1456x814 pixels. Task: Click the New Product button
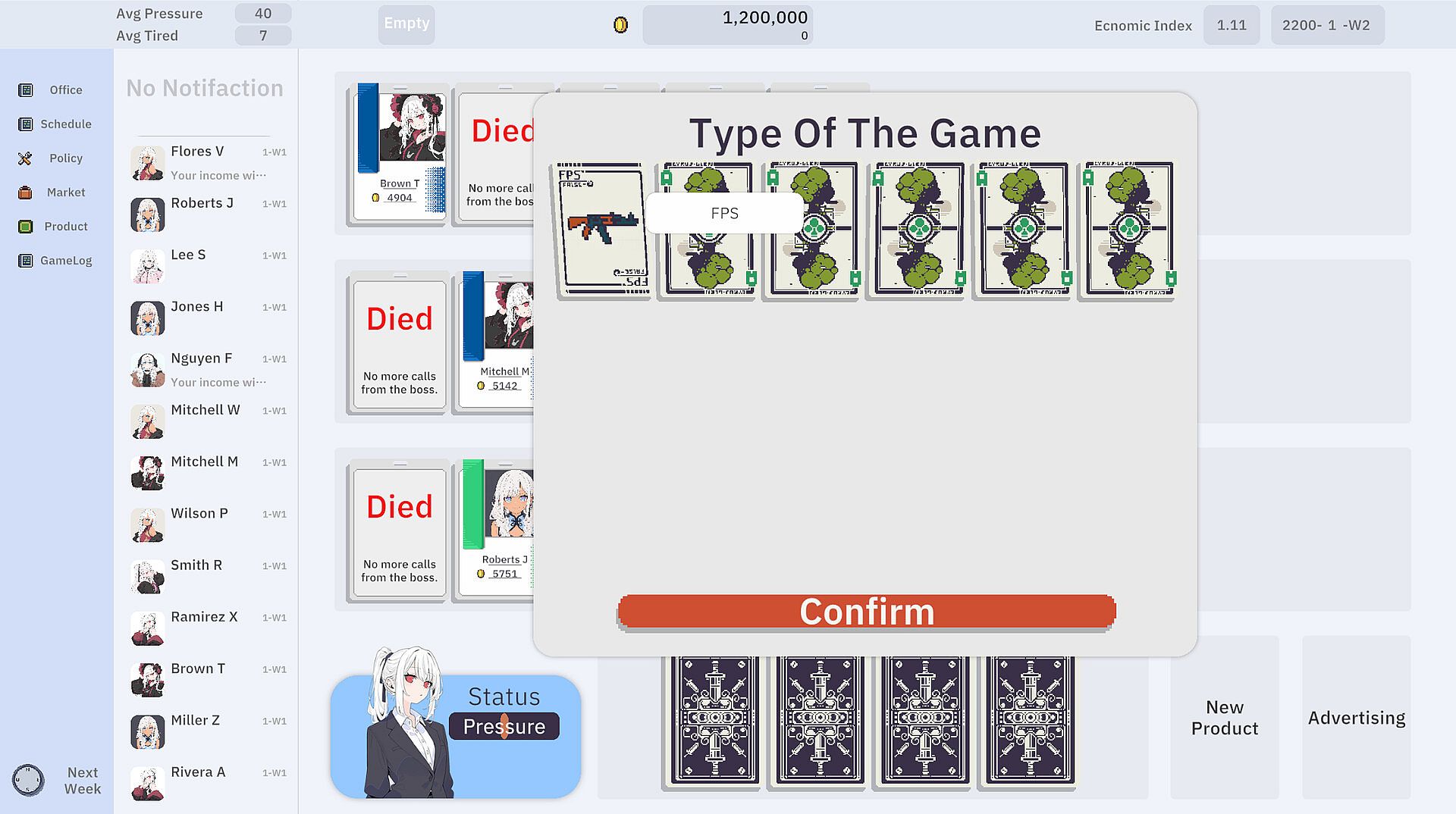(1224, 717)
